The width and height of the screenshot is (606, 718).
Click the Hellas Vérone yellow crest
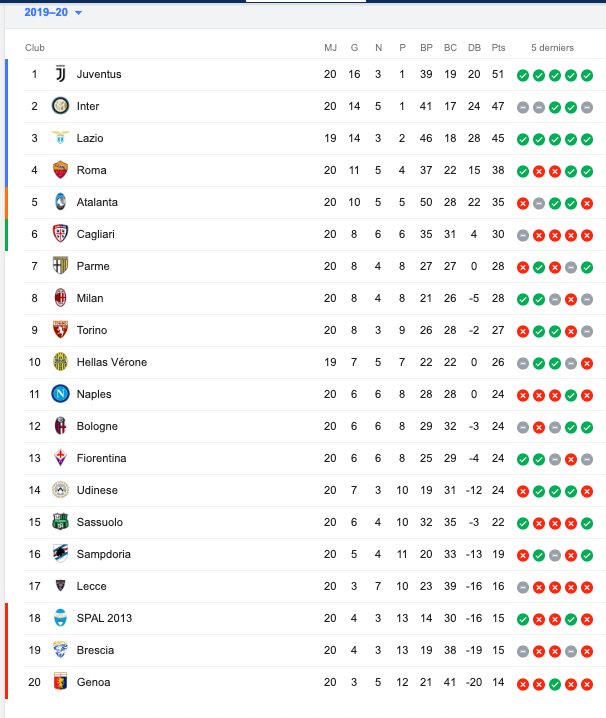pos(60,362)
